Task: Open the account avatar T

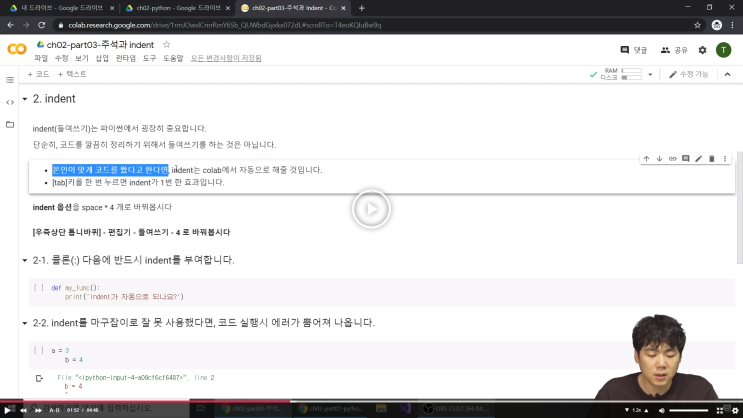Action: [x=724, y=50]
